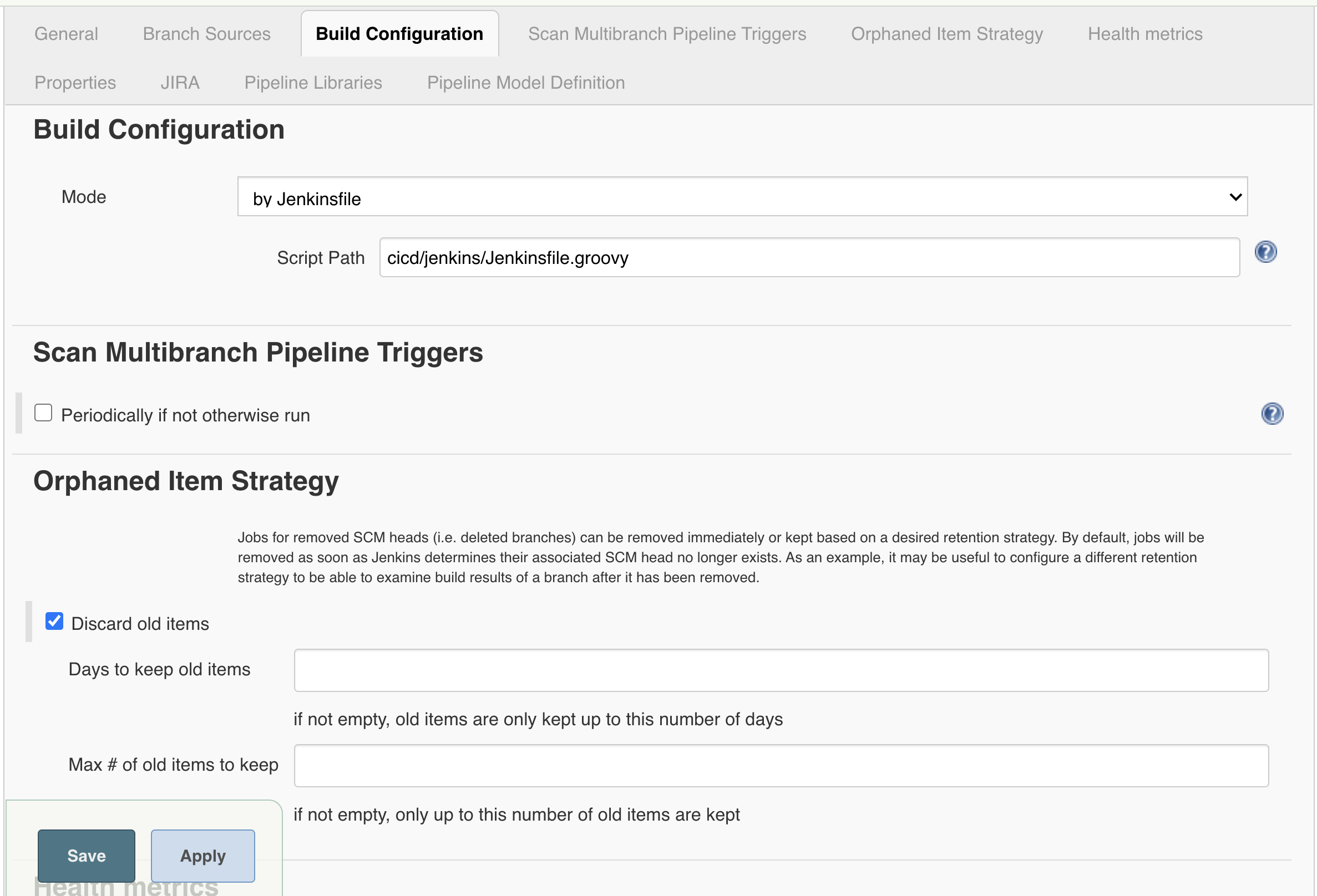
Task: Click the Apply button
Action: [203, 856]
